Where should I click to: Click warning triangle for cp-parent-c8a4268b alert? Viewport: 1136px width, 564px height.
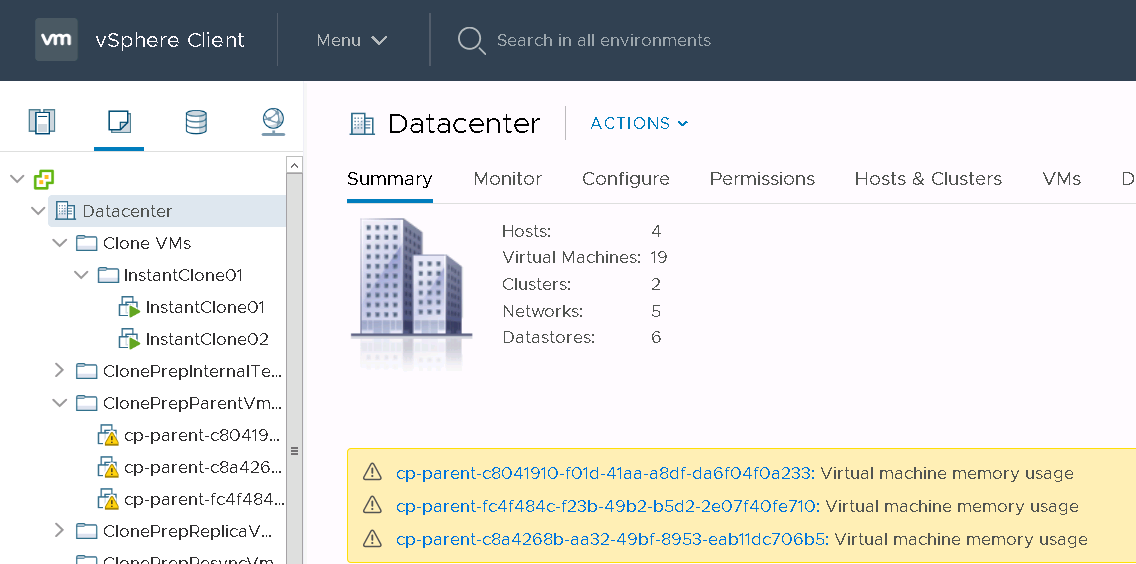372,539
